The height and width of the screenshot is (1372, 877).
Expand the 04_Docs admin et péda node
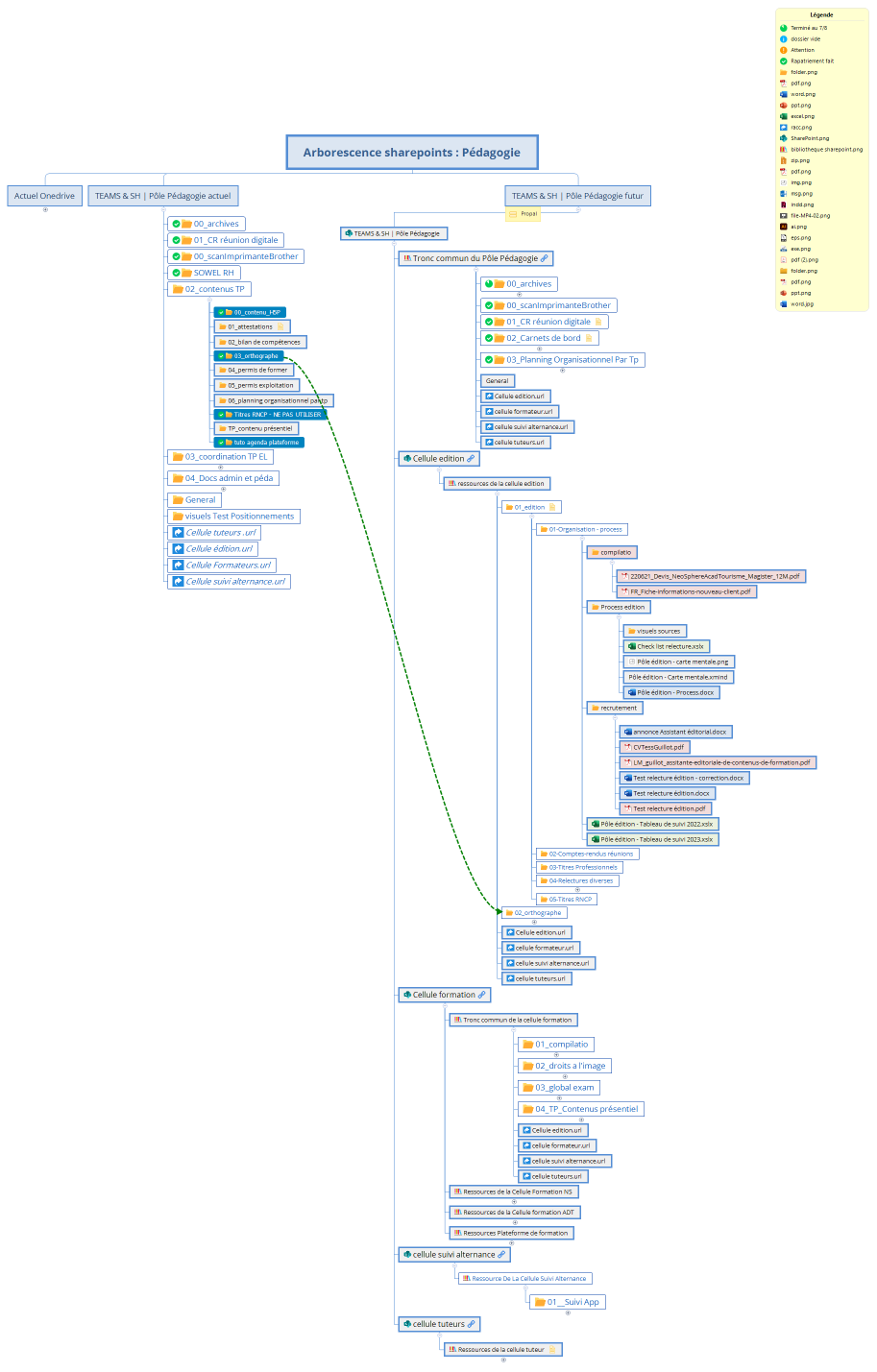click(224, 489)
